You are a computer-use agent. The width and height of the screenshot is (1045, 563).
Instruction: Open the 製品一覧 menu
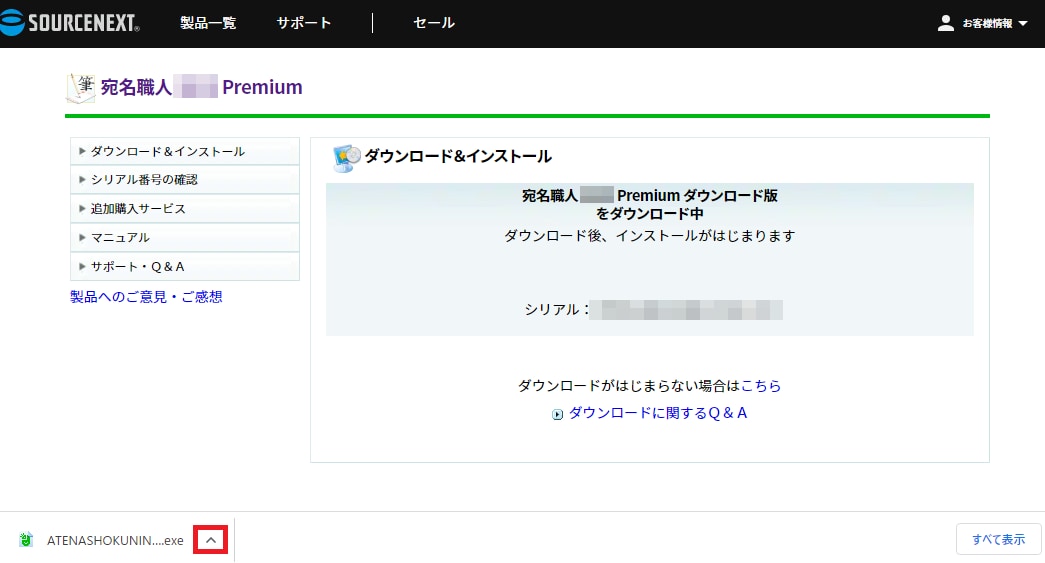[x=208, y=23]
